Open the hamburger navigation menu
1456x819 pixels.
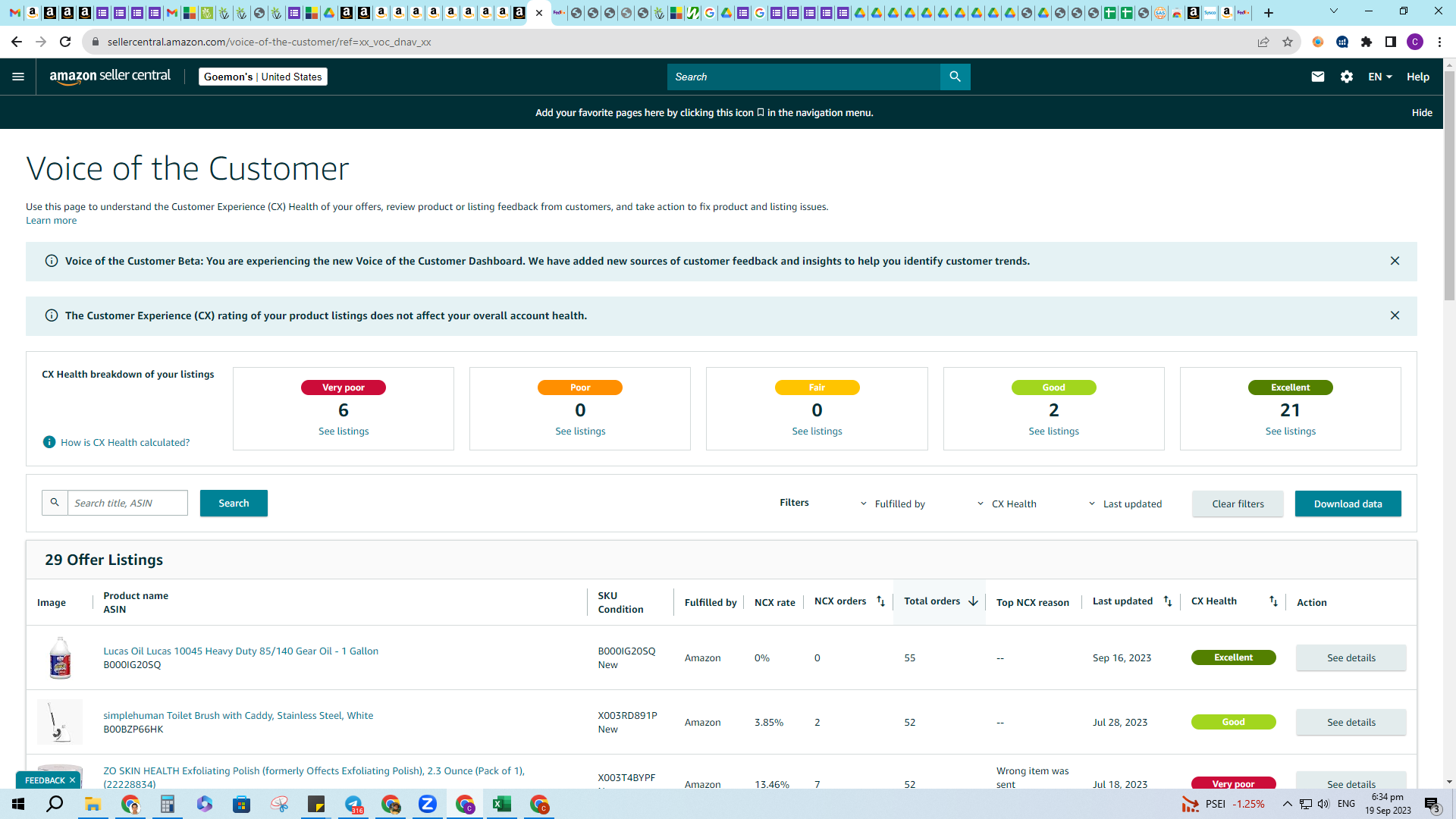pos(18,77)
